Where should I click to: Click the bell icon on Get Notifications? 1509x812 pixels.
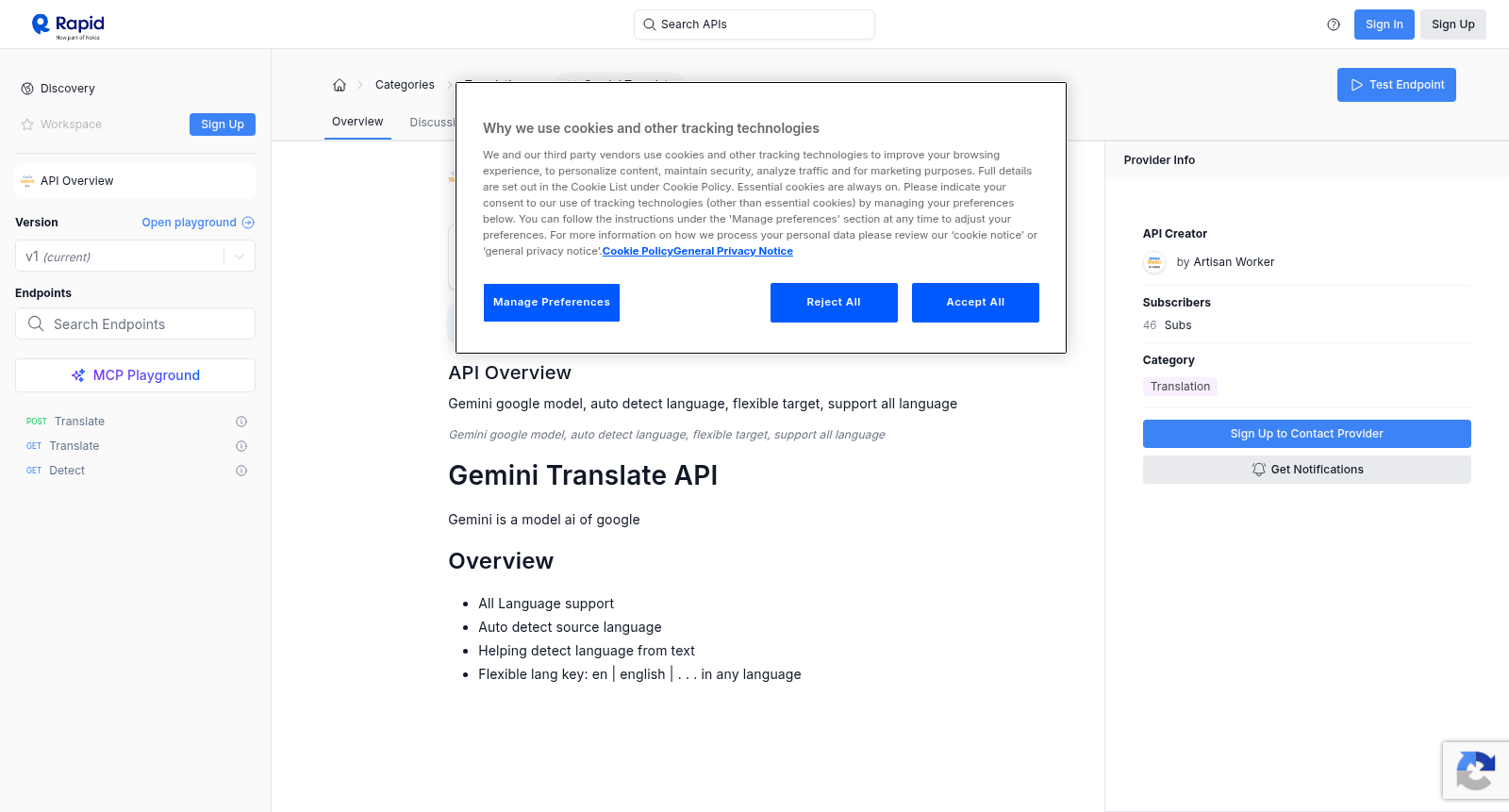(1258, 470)
